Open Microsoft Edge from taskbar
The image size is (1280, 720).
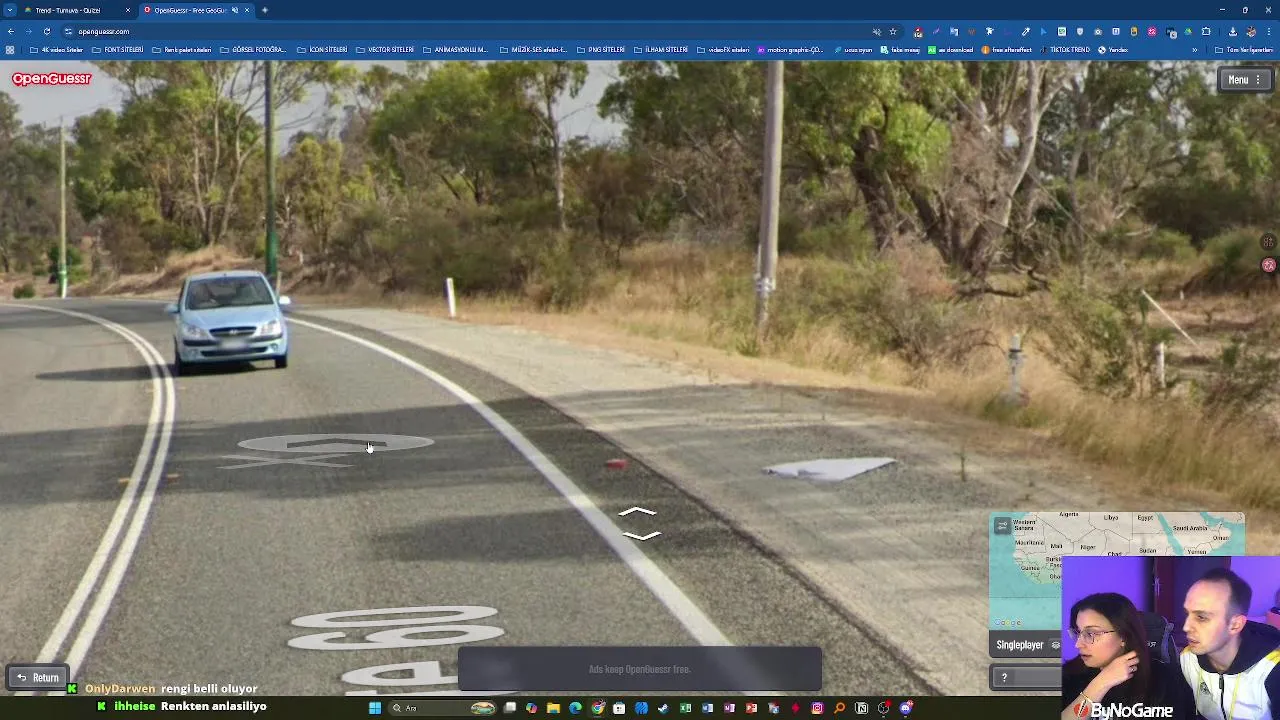575,708
